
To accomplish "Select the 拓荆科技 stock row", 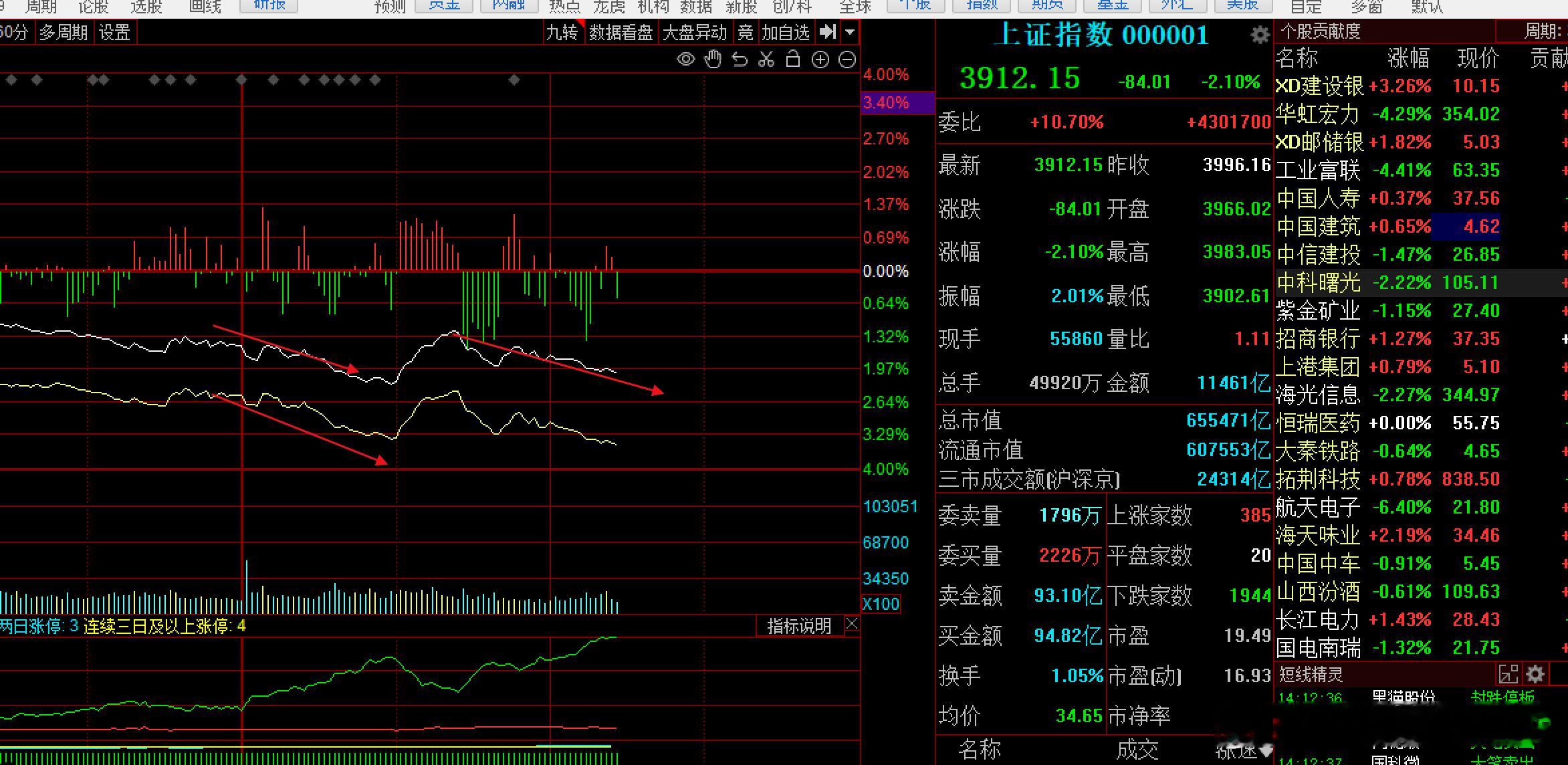I will [1421, 479].
